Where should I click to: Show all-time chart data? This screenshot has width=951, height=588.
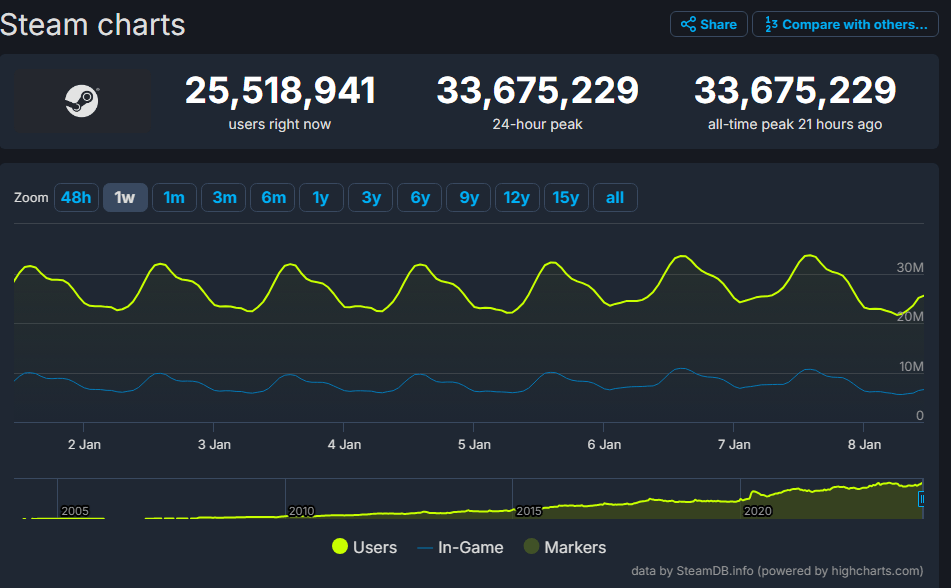(x=615, y=197)
